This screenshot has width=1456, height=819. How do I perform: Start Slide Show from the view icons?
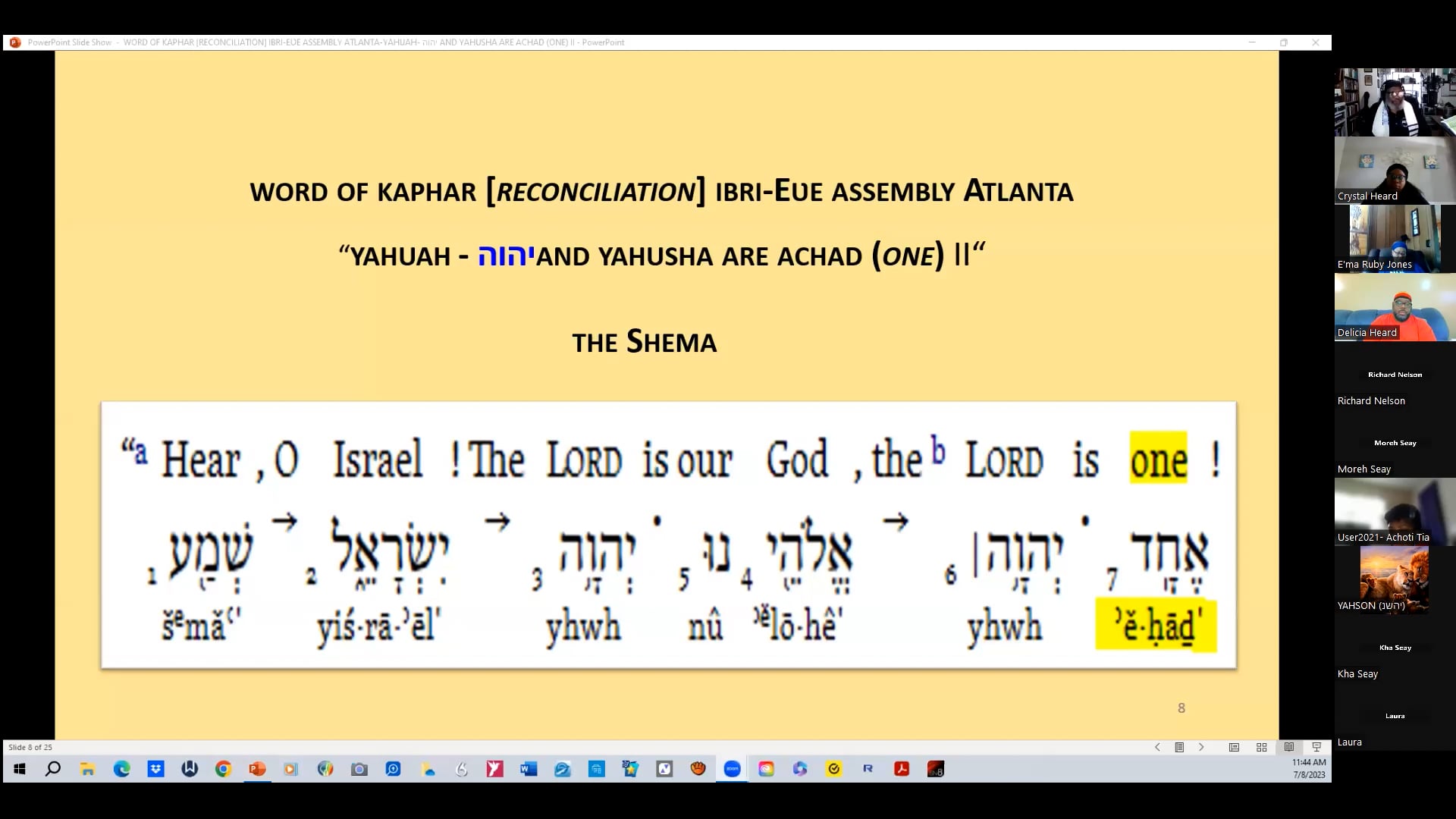[x=1316, y=747]
